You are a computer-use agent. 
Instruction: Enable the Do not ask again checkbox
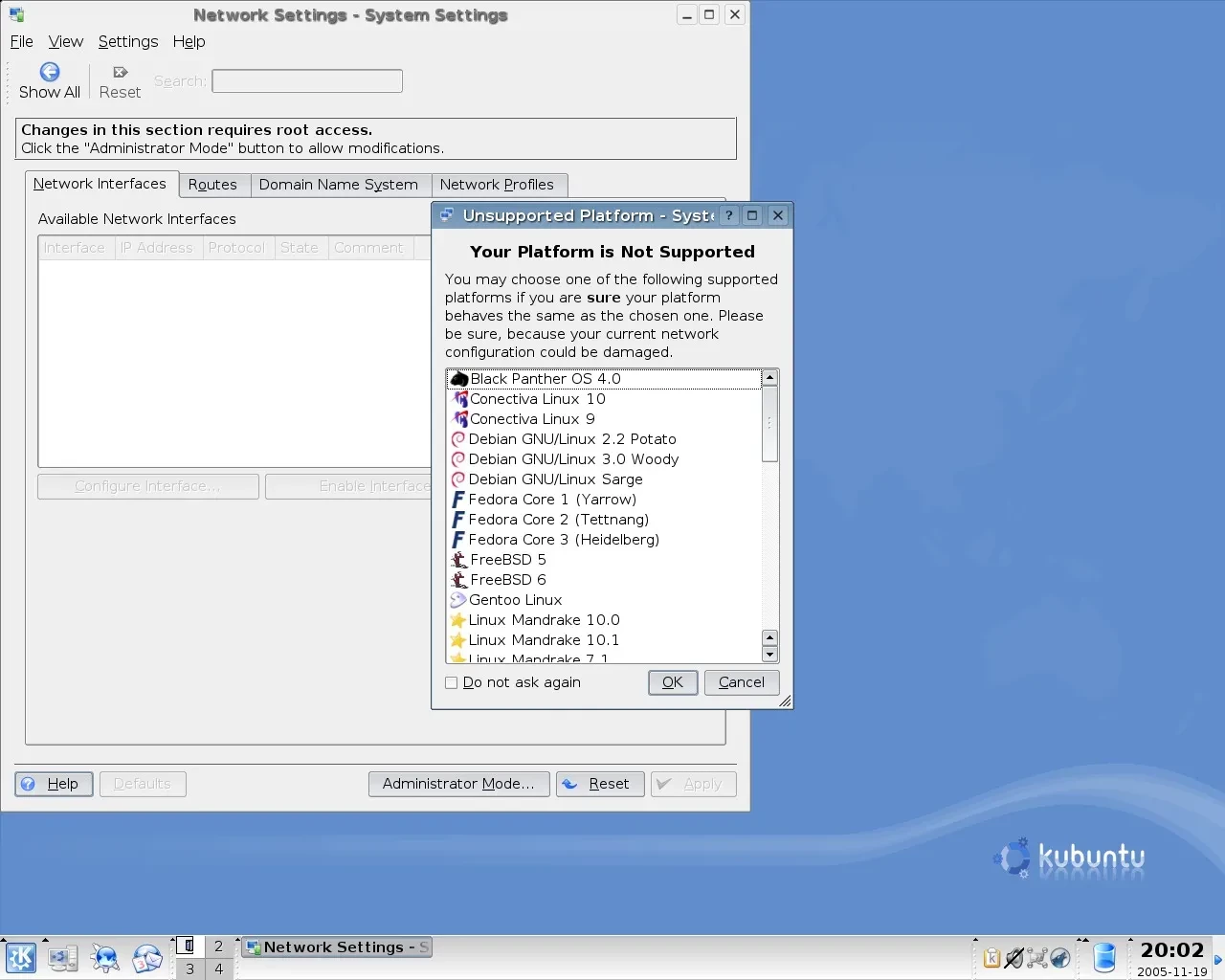452,682
